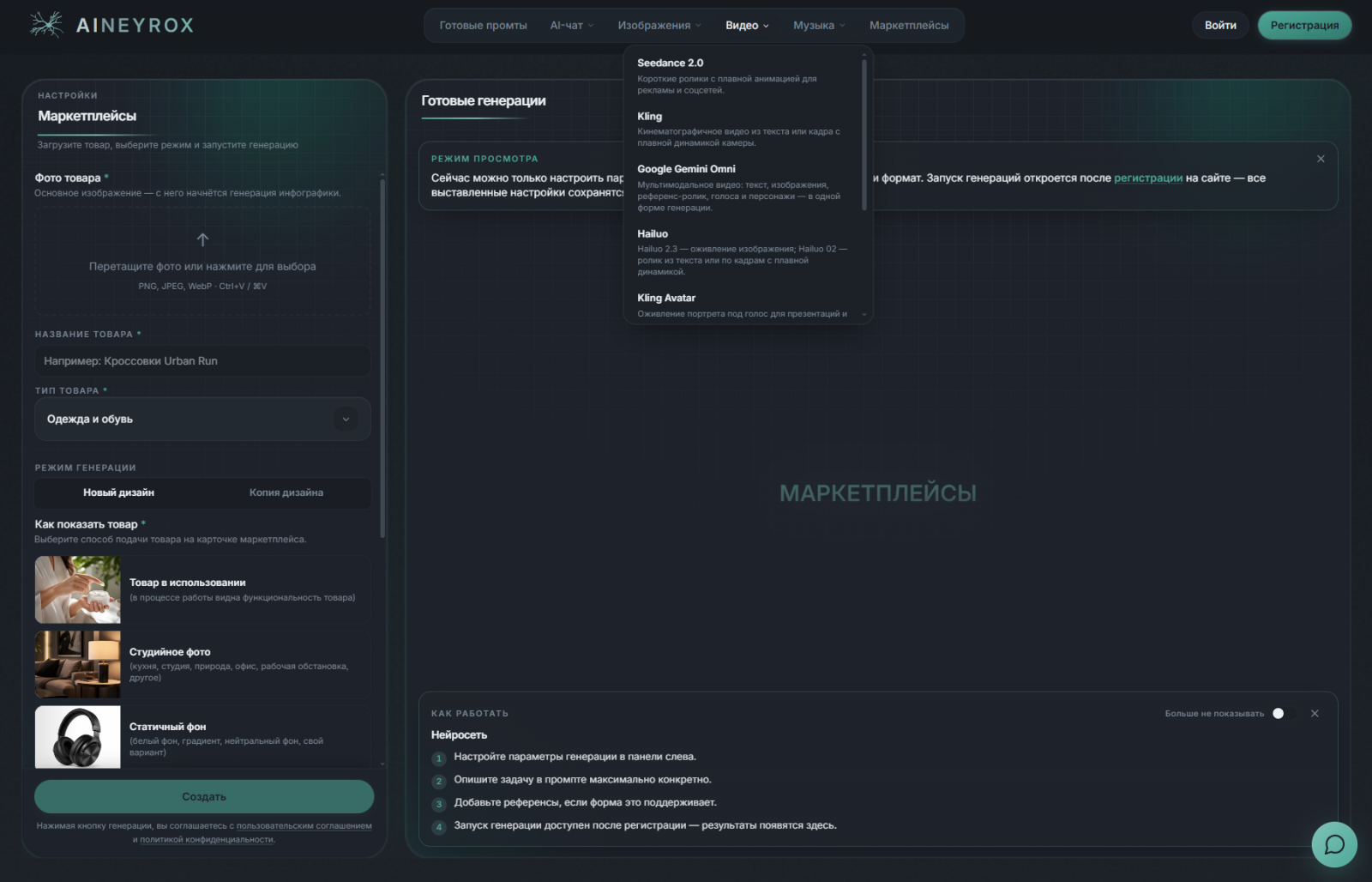Close the 'Как работать' panel
The width and height of the screenshot is (1372, 882).
1315,714
